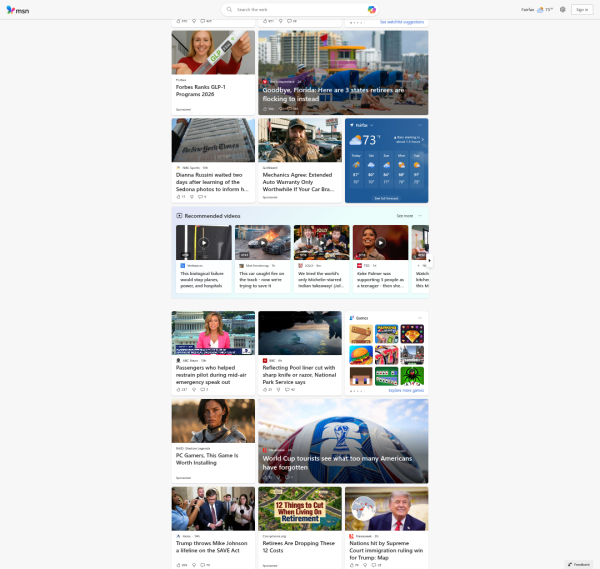Like the Dianna Russini article
This screenshot has height=569, width=600.
pos(178,197)
